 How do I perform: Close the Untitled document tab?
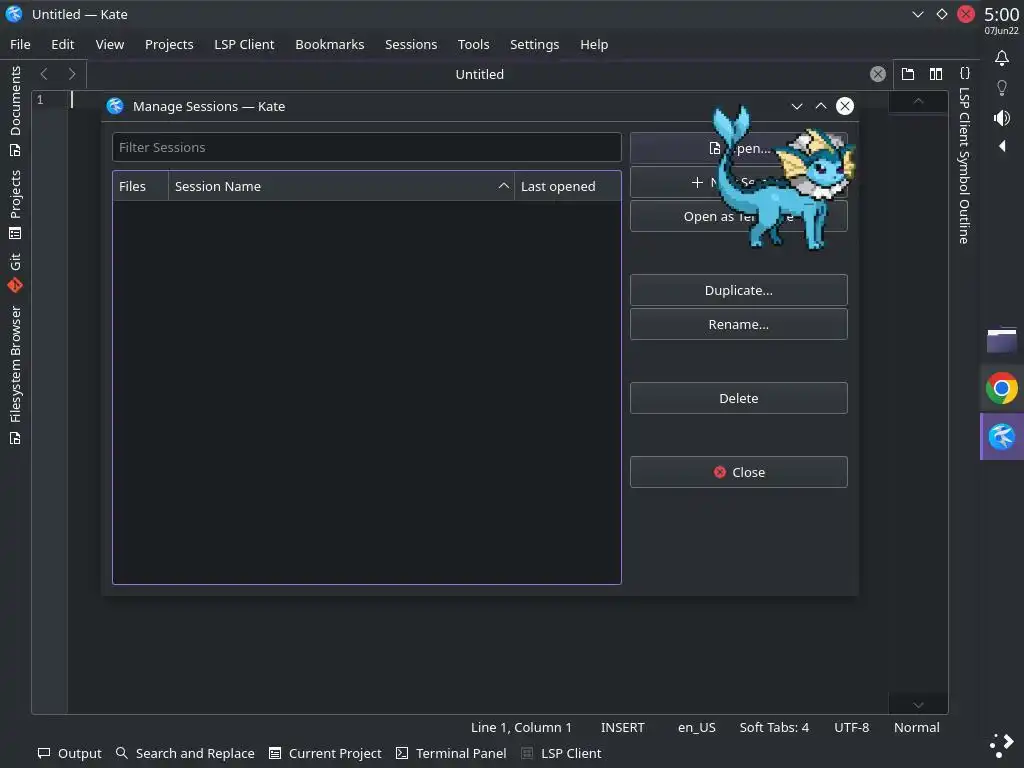click(x=878, y=74)
